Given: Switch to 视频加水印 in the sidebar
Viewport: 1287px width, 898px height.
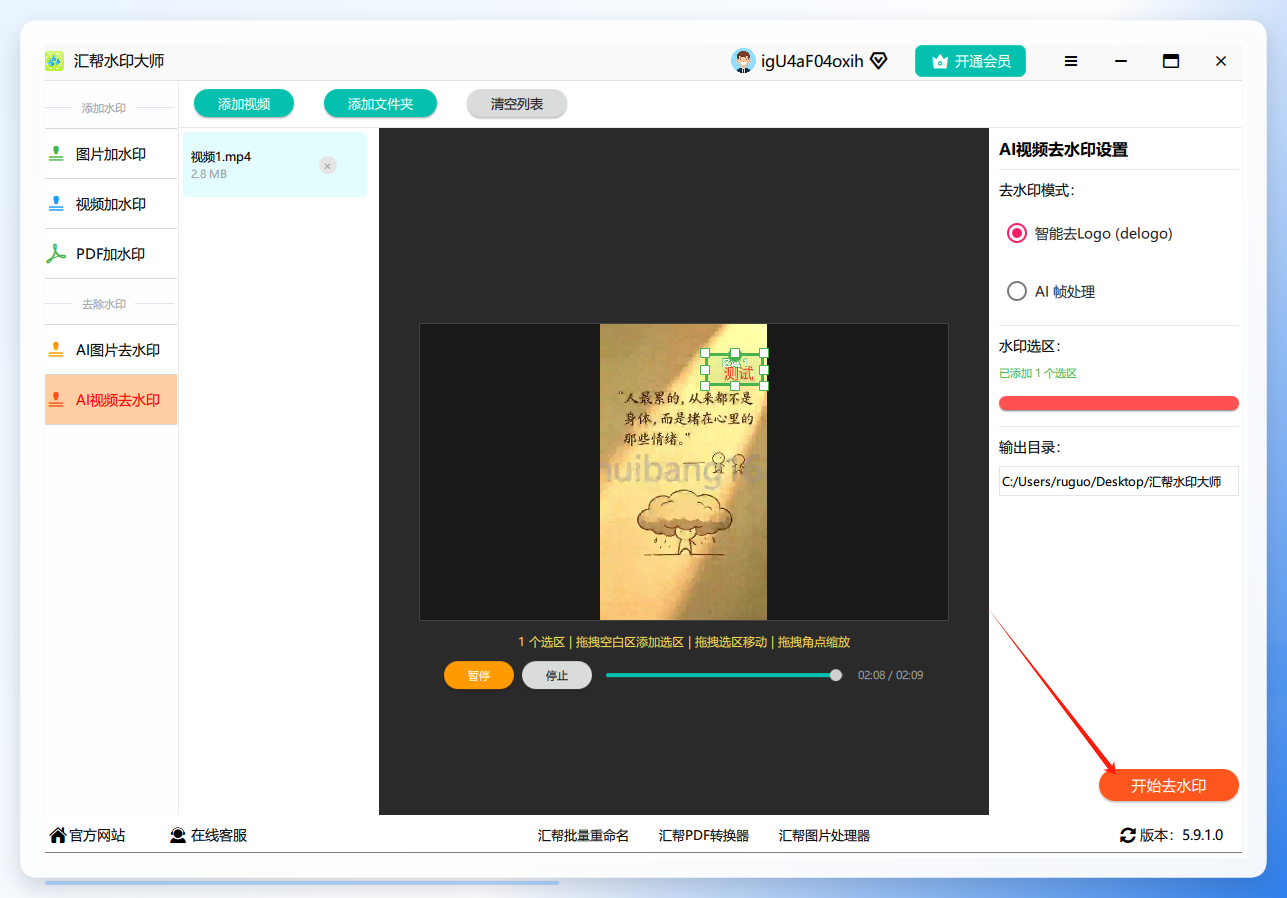Looking at the screenshot, I should 111,204.
